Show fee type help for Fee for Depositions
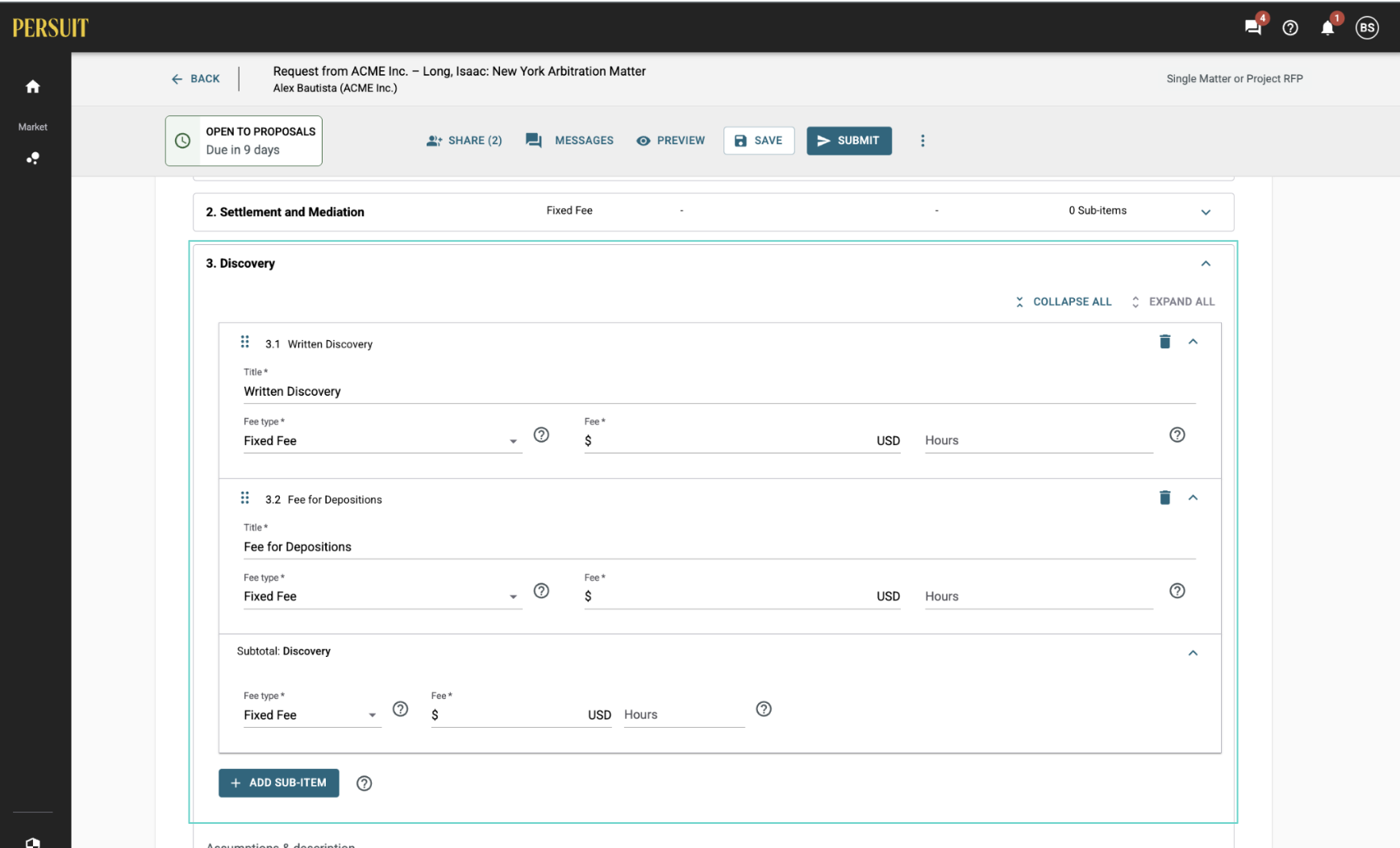The image size is (1400, 848). (542, 591)
